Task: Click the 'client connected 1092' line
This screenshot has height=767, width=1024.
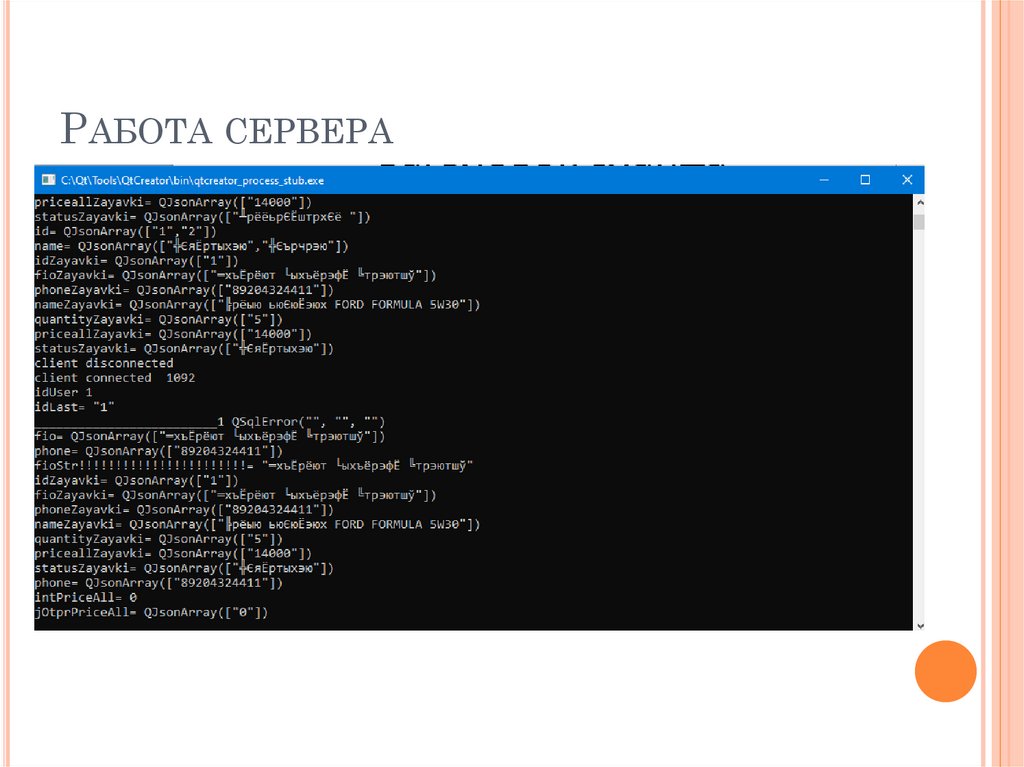Action: pyautogui.click(x=115, y=378)
